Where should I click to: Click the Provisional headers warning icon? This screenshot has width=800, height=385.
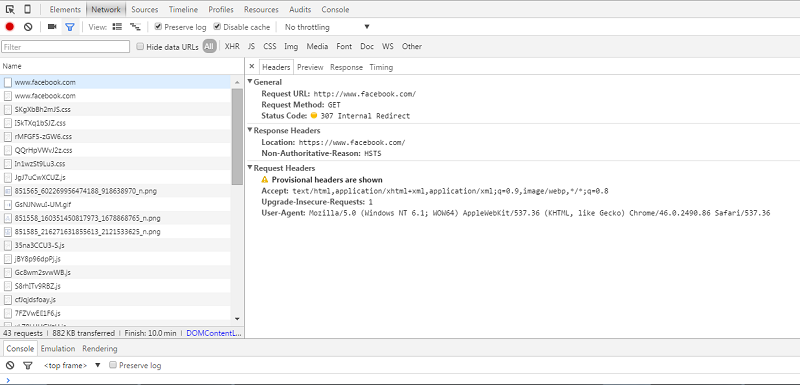pyautogui.click(x=265, y=179)
